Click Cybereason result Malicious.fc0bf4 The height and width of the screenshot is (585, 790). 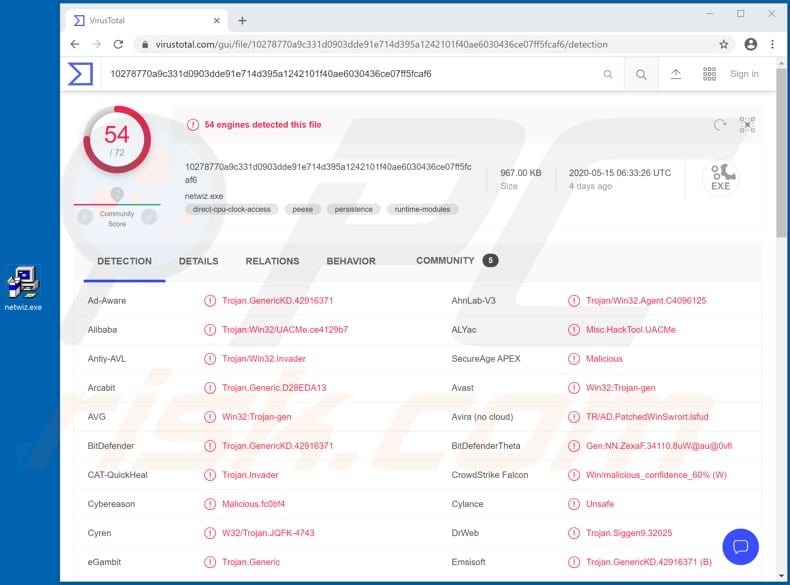pyautogui.click(x=253, y=504)
